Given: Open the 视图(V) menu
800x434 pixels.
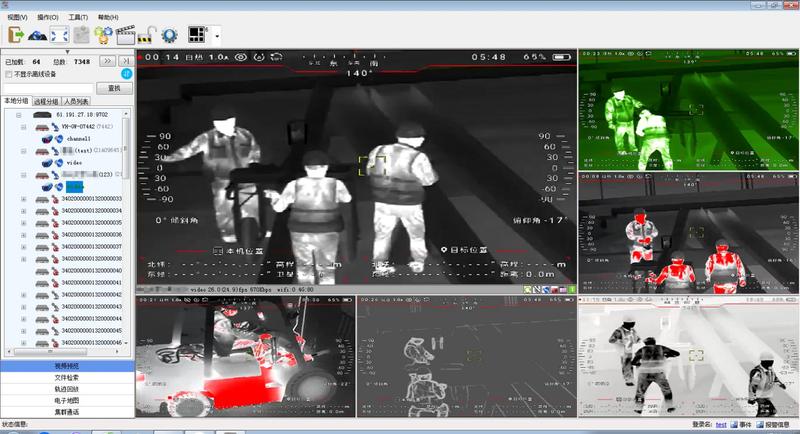Looking at the screenshot, I should click(x=19, y=17).
